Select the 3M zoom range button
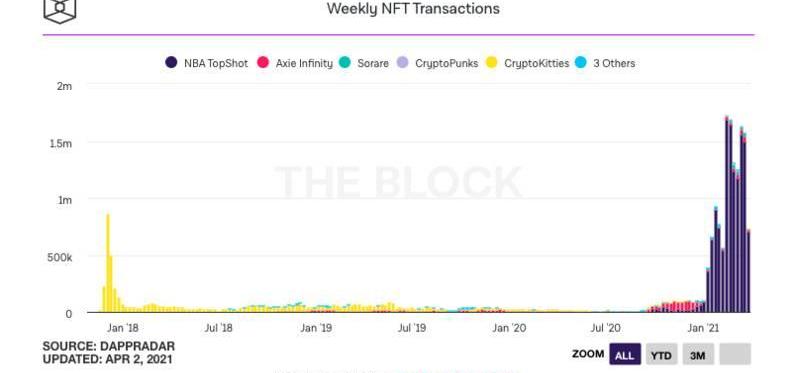 (x=698, y=355)
